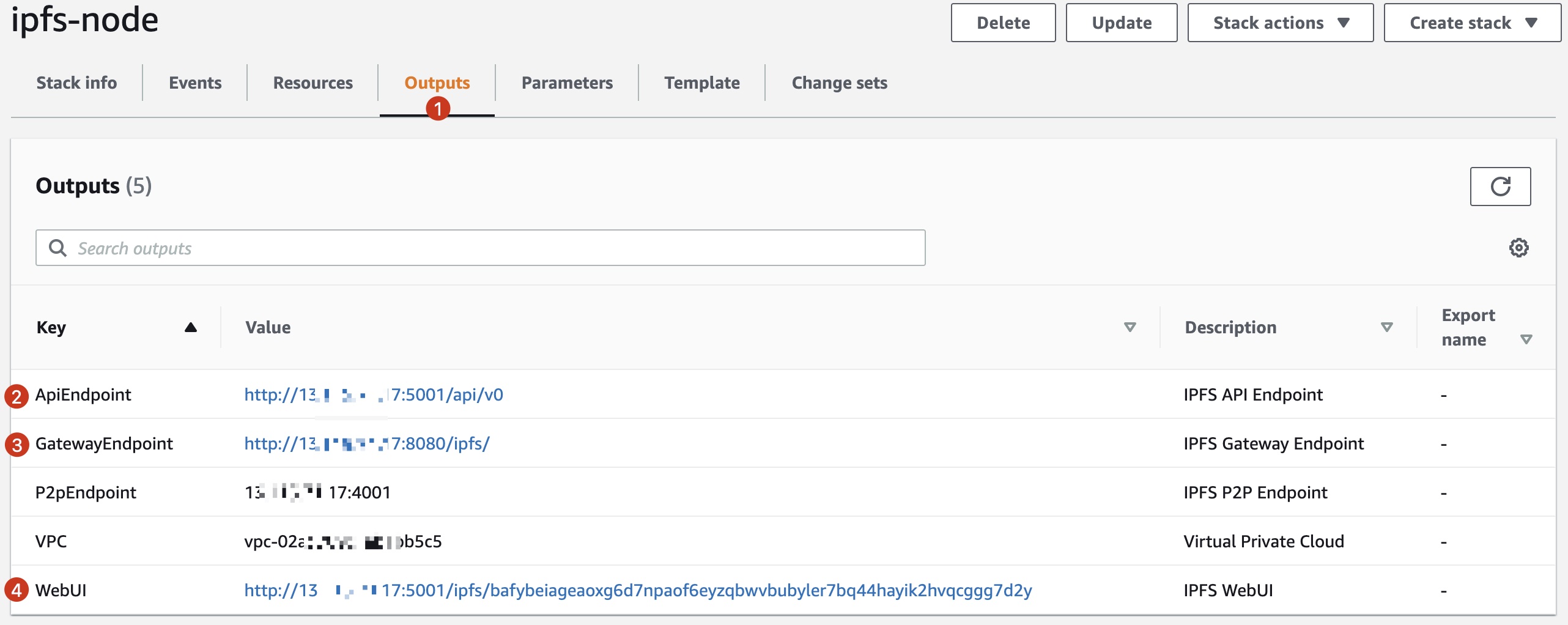Click the Key column header
1568x625 pixels.
(x=51, y=327)
